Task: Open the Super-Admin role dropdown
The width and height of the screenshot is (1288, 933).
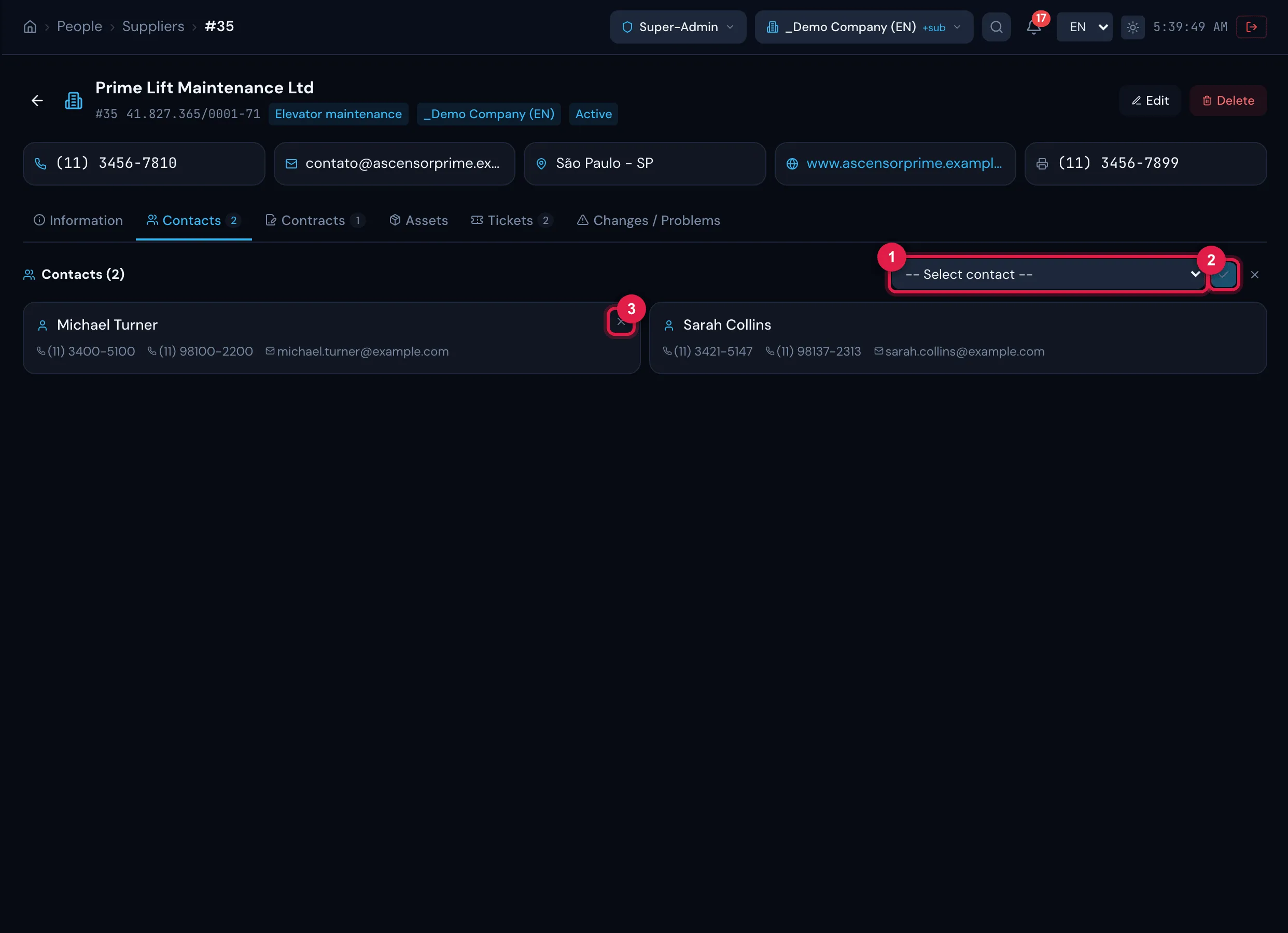Action: coord(678,26)
